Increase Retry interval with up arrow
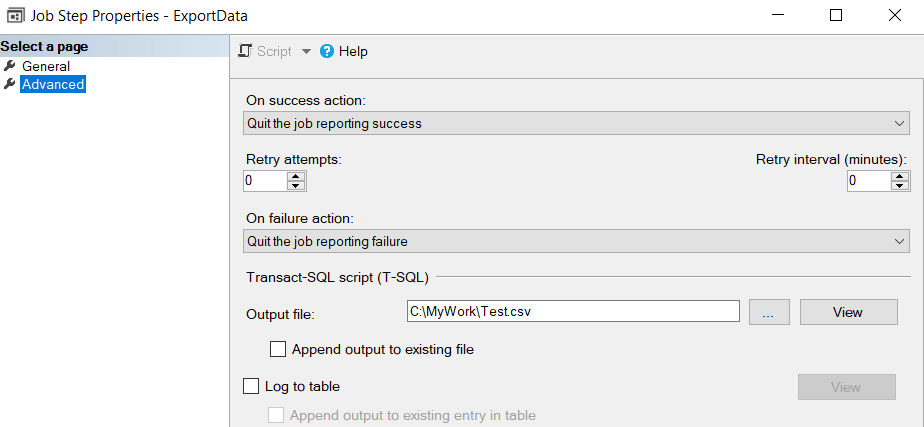Viewport: 924px width, 427px height. 899,176
